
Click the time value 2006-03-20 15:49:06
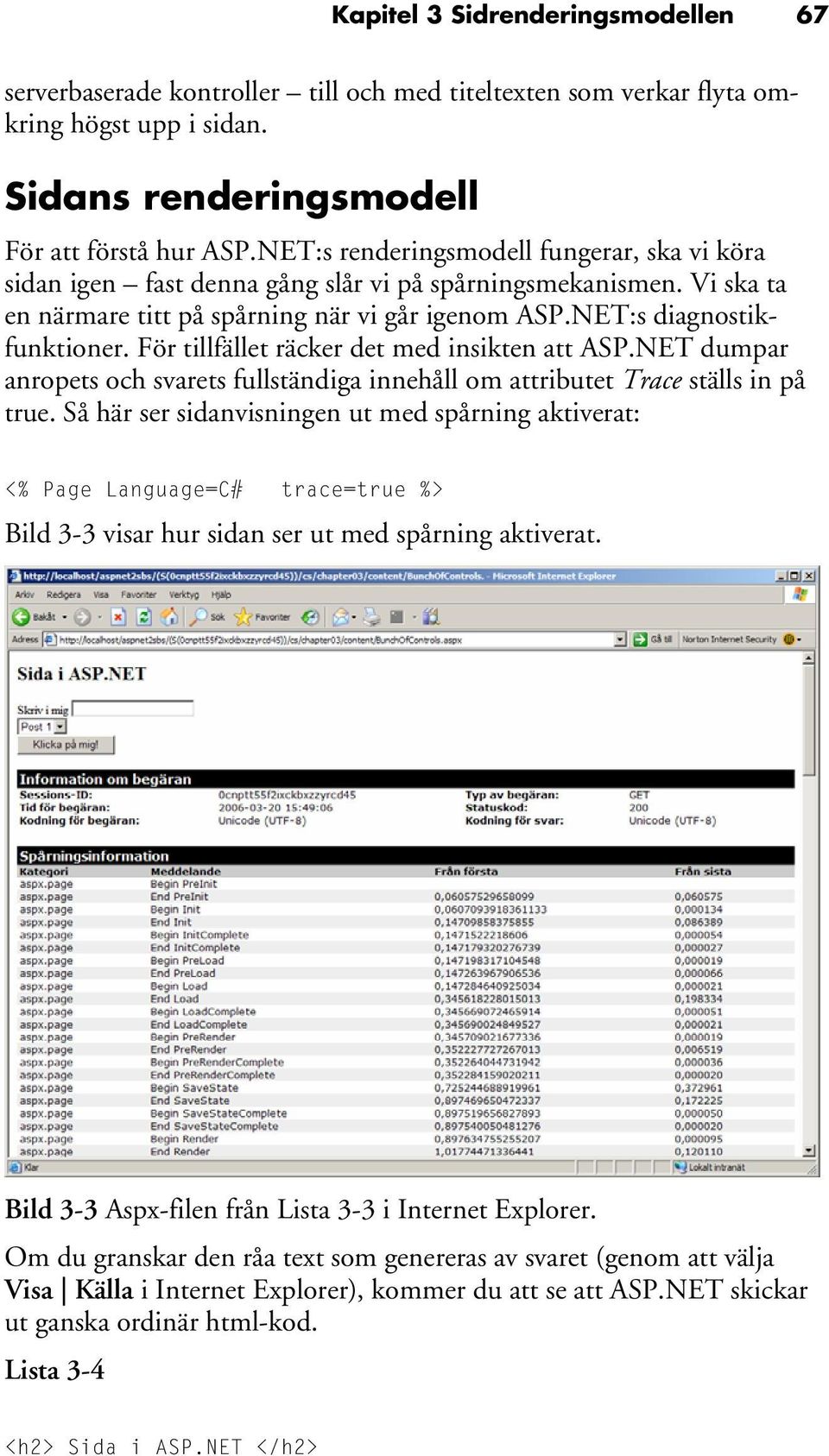(275, 808)
